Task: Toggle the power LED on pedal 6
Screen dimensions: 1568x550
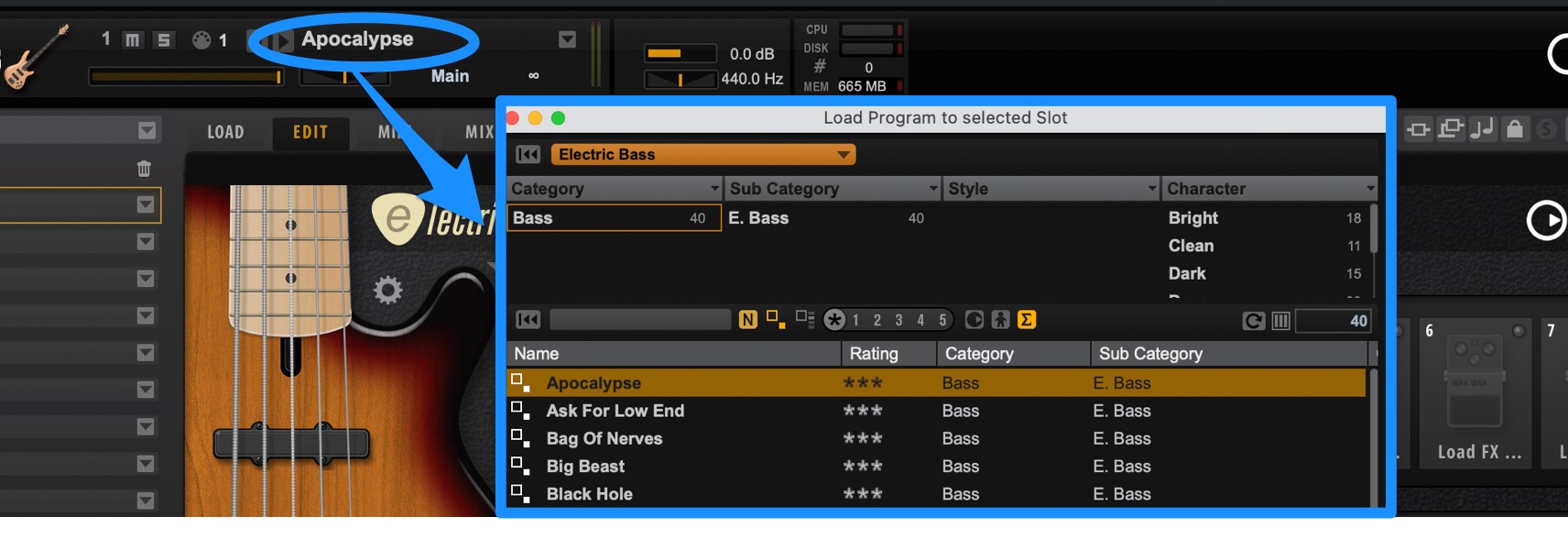Action: [1519, 331]
